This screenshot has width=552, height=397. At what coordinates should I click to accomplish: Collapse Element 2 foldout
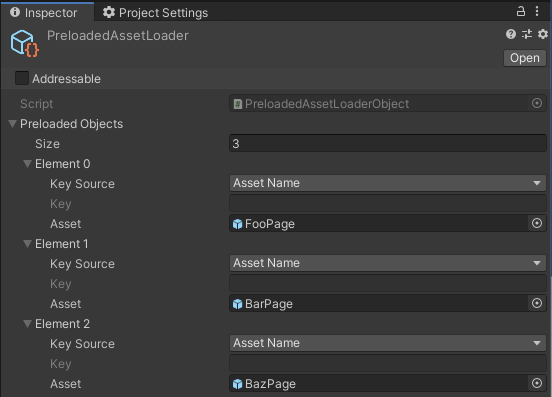(27, 323)
